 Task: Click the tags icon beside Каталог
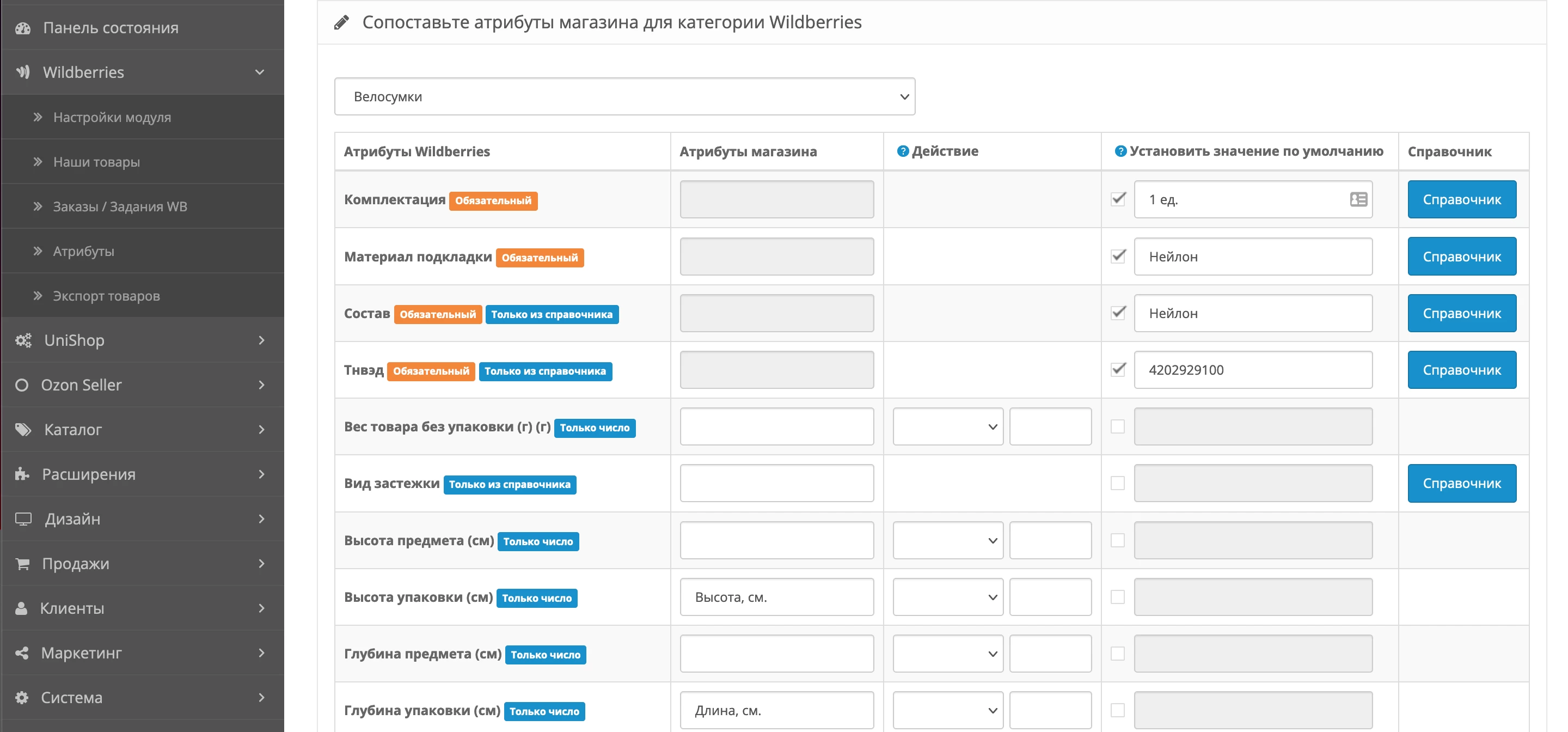tap(23, 430)
